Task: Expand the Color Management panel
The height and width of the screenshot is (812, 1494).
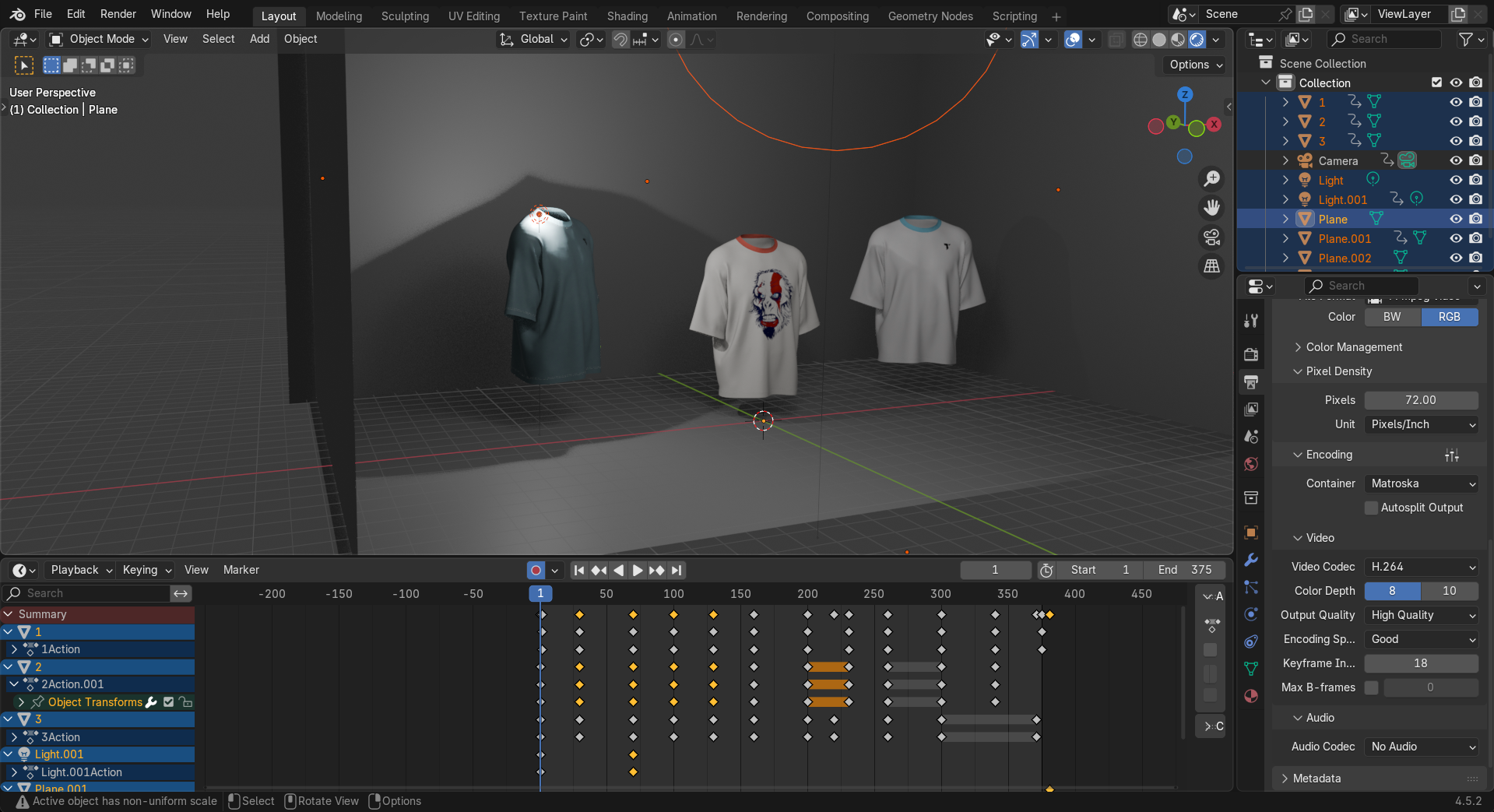Action: (x=1354, y=347)
